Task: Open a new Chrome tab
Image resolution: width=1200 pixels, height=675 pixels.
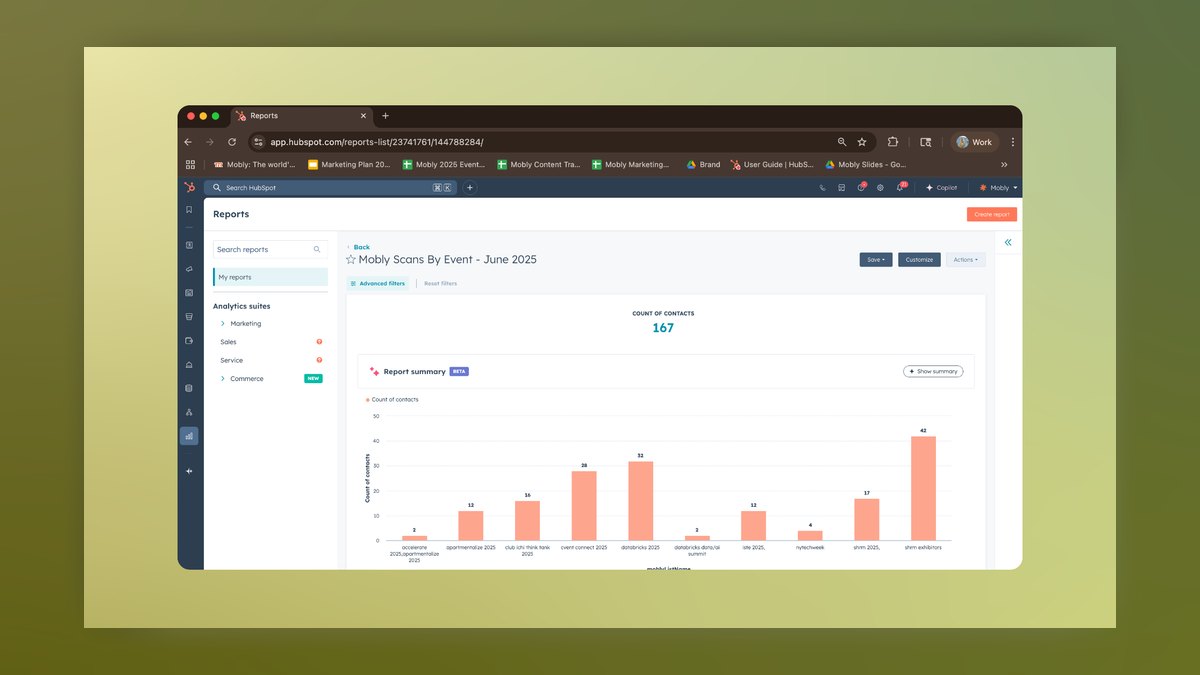Action: point(385,116)
